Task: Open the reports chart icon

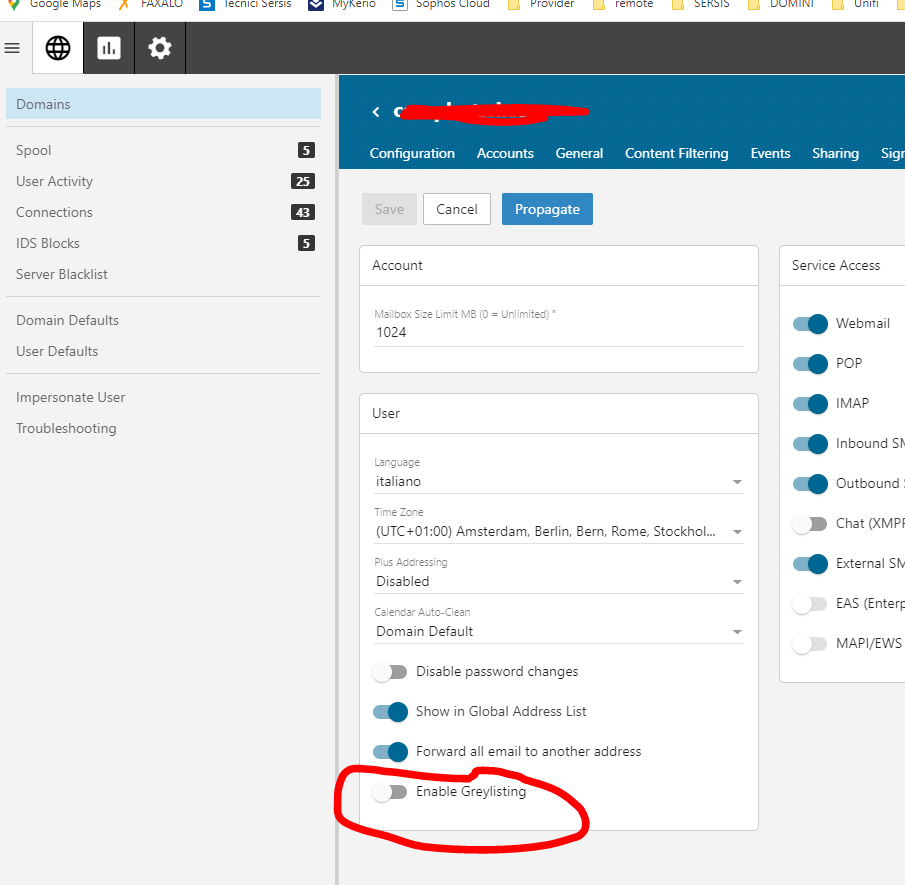Action: [109, 48]
